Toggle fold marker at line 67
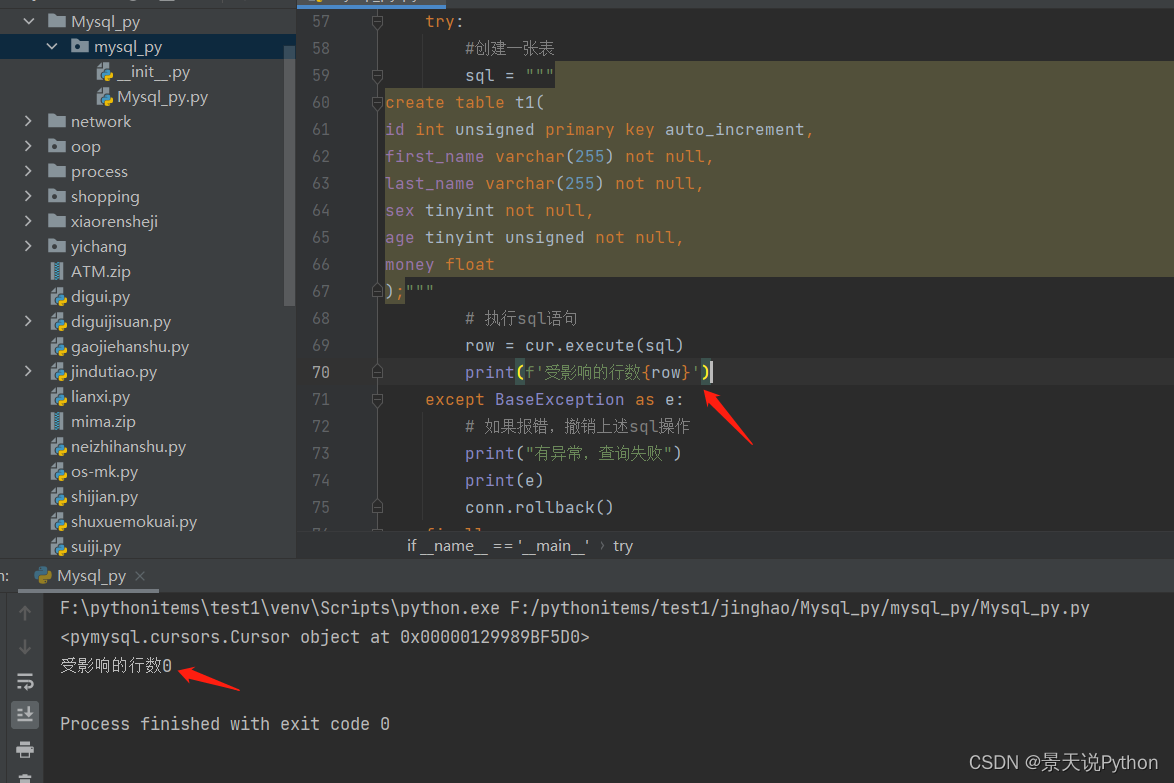The height and width of the screenshot is (783, 1174). pyautogui.click(x=377, y=291)
